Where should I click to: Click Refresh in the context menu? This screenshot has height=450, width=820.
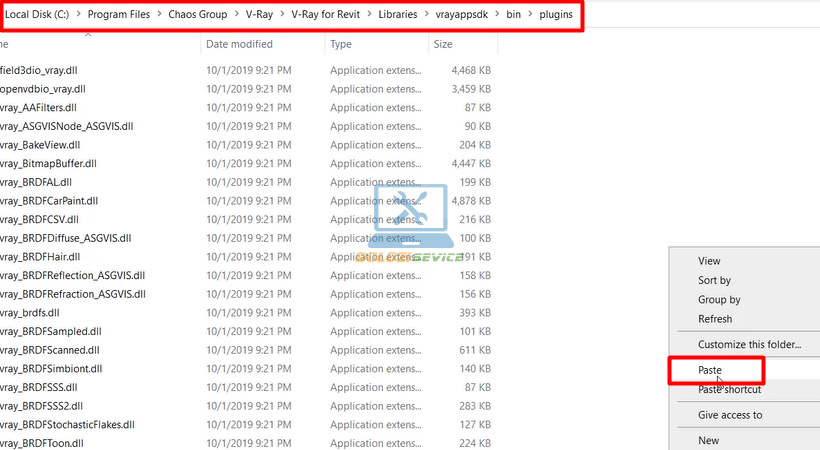[715, 319]
